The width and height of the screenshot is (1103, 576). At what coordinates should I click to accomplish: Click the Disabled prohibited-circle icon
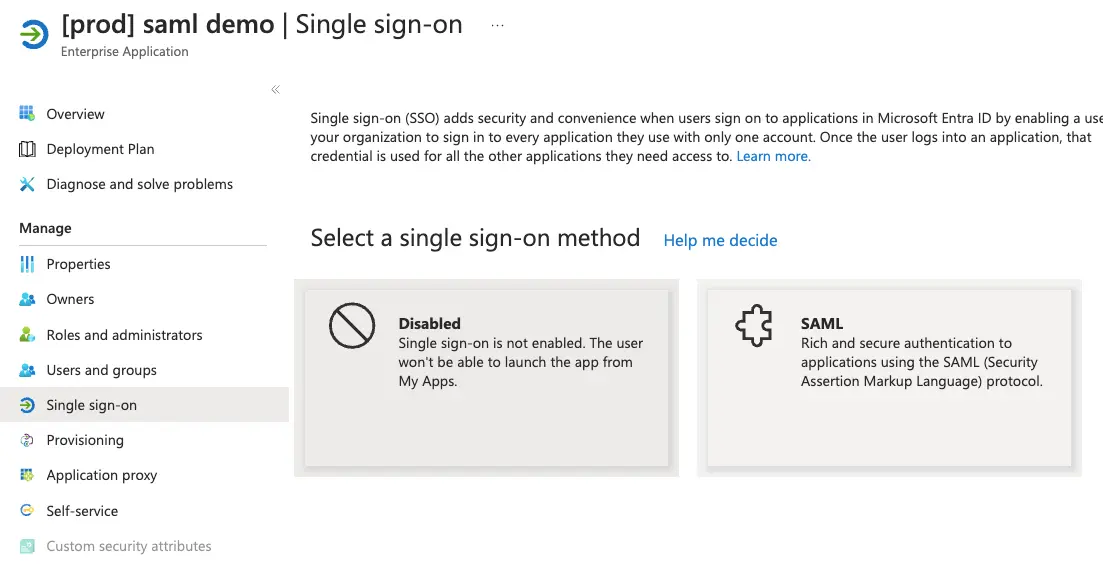352,326
